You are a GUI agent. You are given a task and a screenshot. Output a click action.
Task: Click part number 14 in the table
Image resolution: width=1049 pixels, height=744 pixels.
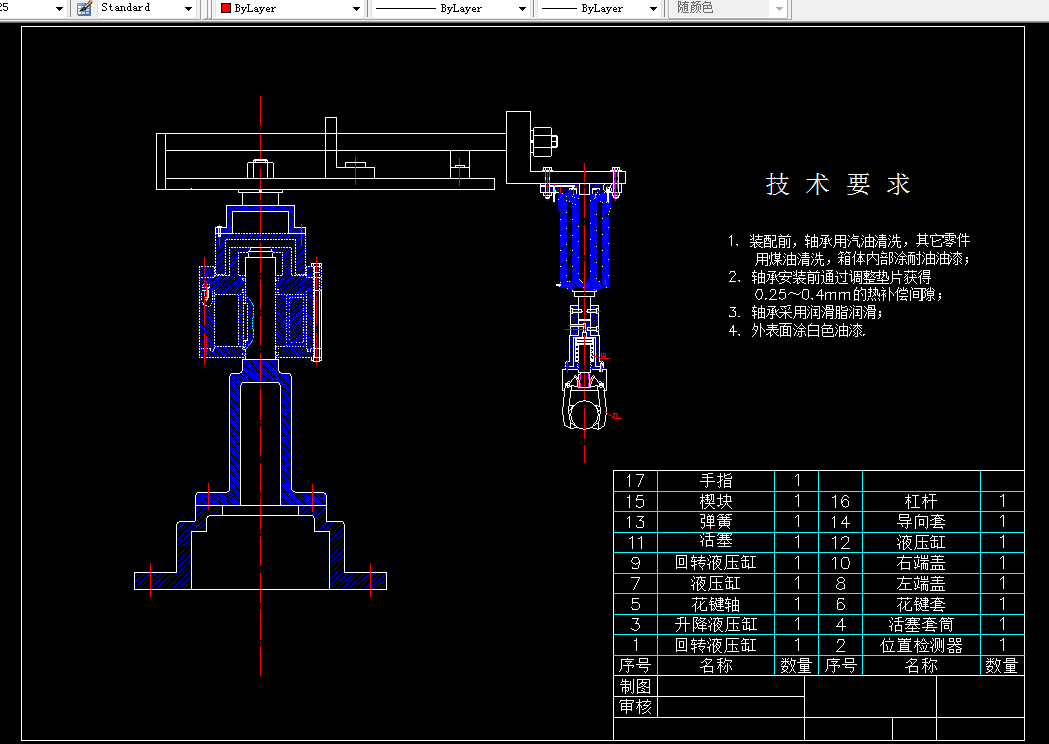coord(840,521)
